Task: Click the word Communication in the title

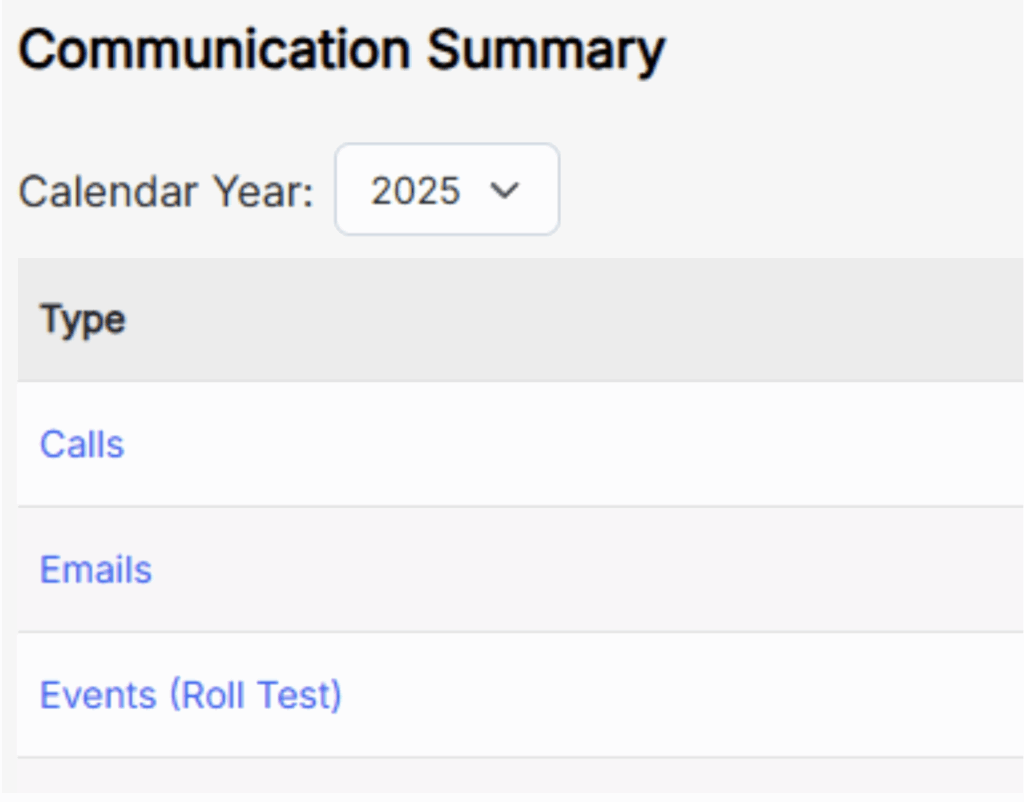Action: click(214, 50)
